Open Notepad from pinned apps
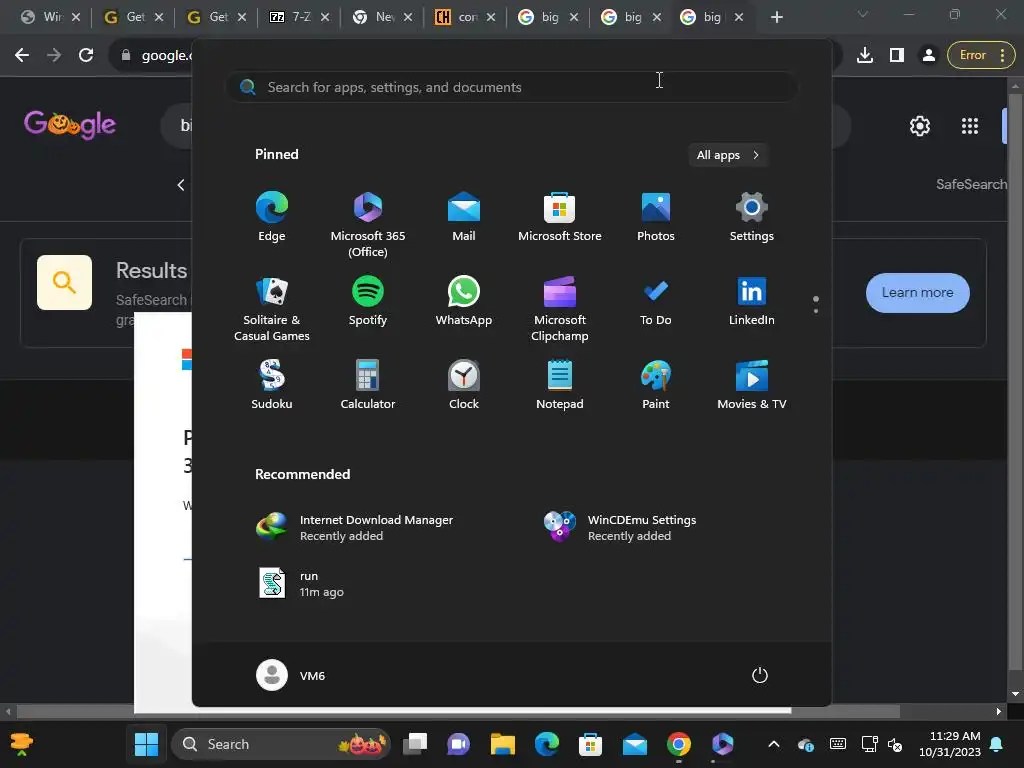Viewport: 1024px width, 768px height. (x=560, y=385)
